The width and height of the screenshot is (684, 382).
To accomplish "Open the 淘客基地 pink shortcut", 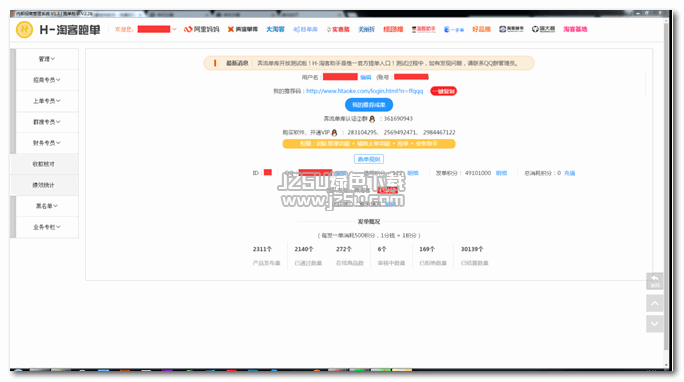I will click(575, 29).
